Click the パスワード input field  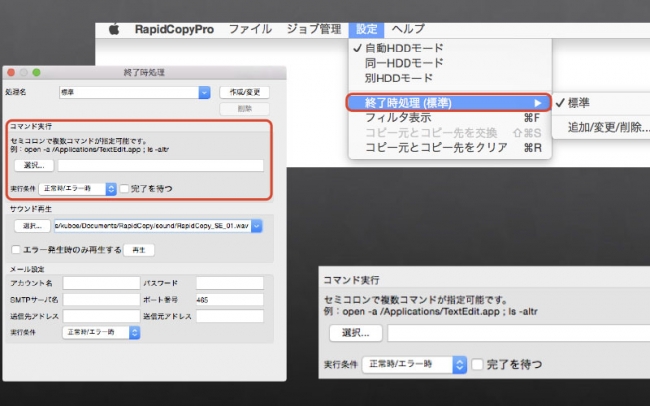[x=230, y=283]
